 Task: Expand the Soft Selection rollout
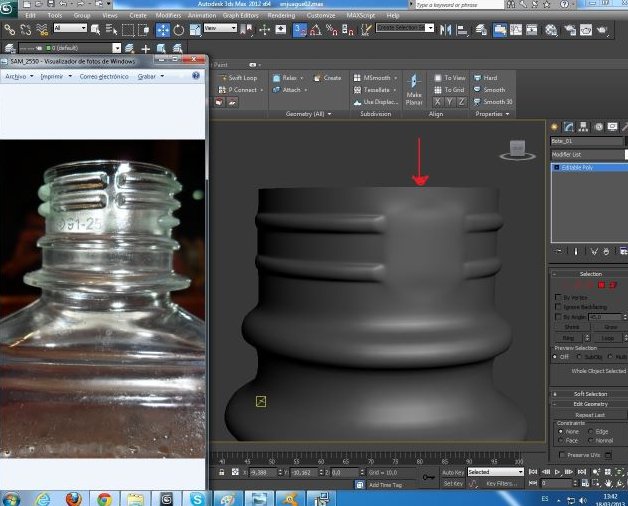click(x=590, y=394)
